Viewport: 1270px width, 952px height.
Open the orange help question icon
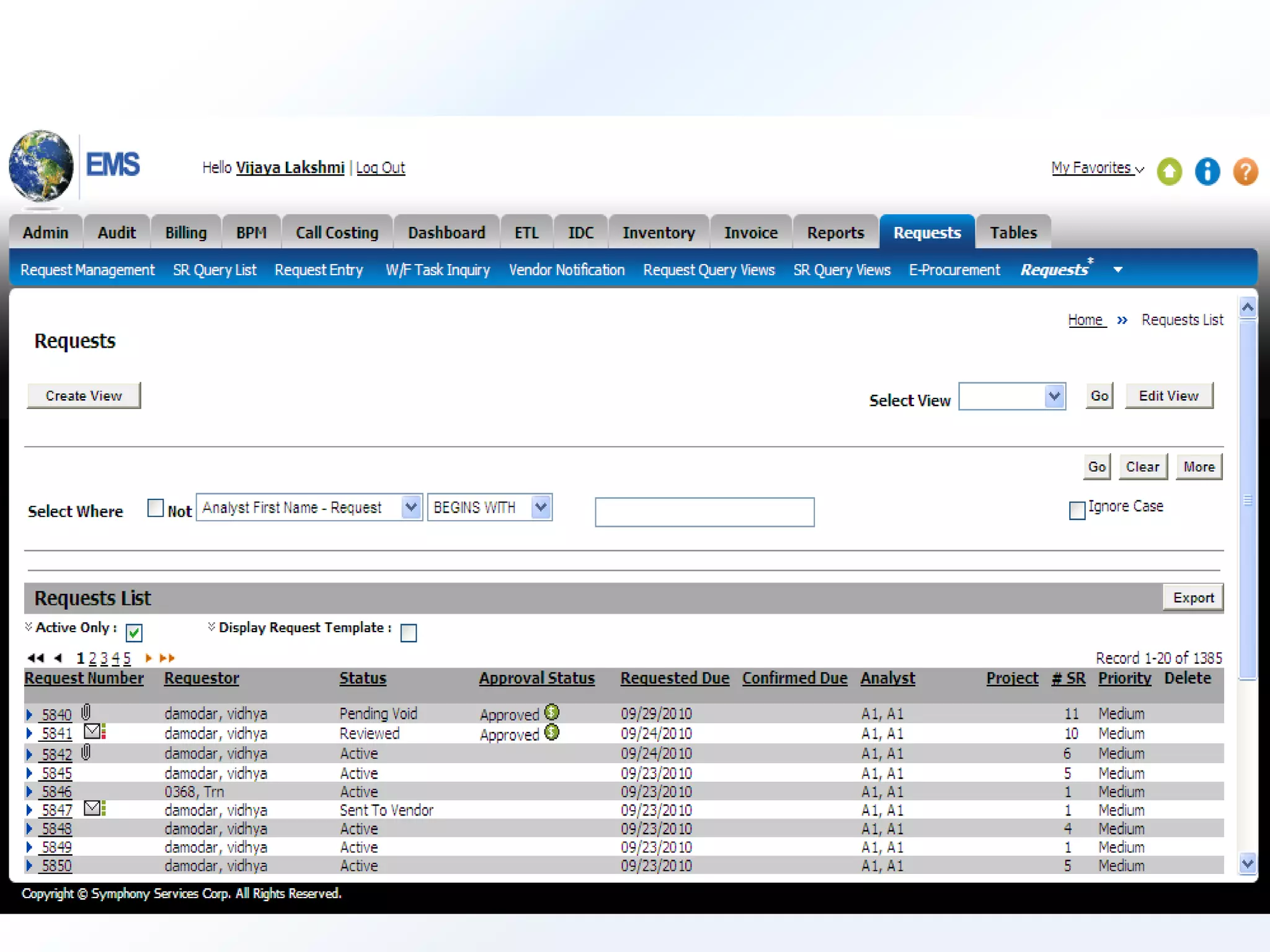pyautogui.click(x=1245, y=172)
